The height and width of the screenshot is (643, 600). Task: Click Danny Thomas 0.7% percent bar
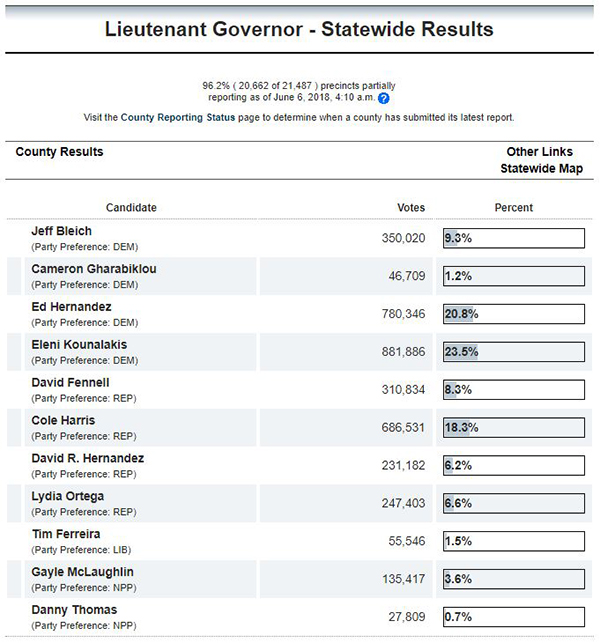pyautogui.click(x=514, y=617)
